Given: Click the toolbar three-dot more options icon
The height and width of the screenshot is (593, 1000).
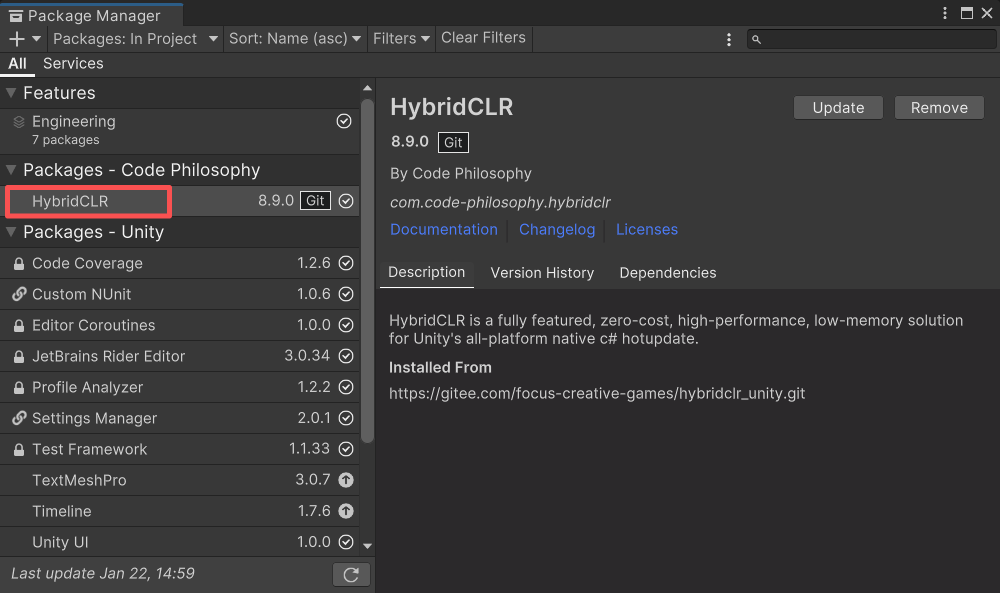Looking at the screenshot, I should [x=729, y=39].
